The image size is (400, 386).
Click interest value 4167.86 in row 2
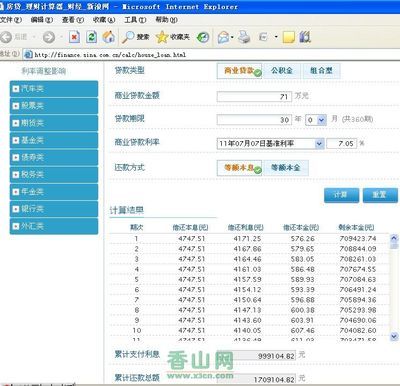click(247, 249)
